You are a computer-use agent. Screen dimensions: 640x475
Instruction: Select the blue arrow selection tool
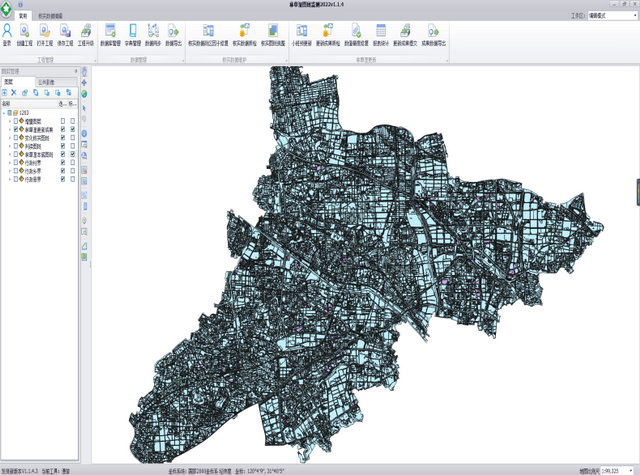pos(84,108)
